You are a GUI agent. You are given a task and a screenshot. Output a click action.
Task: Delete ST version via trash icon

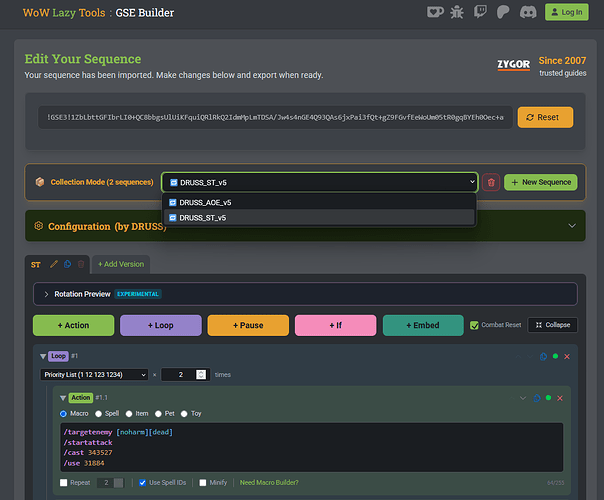[x=81, y=264]
